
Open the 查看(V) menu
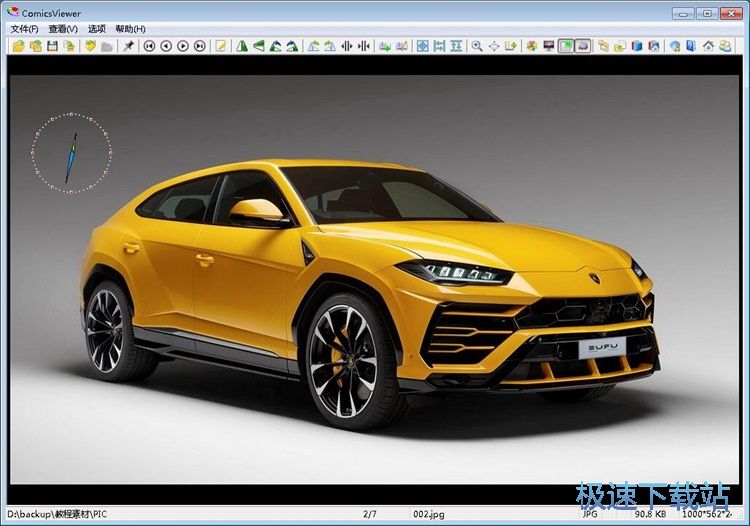click(x=63, y=29)
